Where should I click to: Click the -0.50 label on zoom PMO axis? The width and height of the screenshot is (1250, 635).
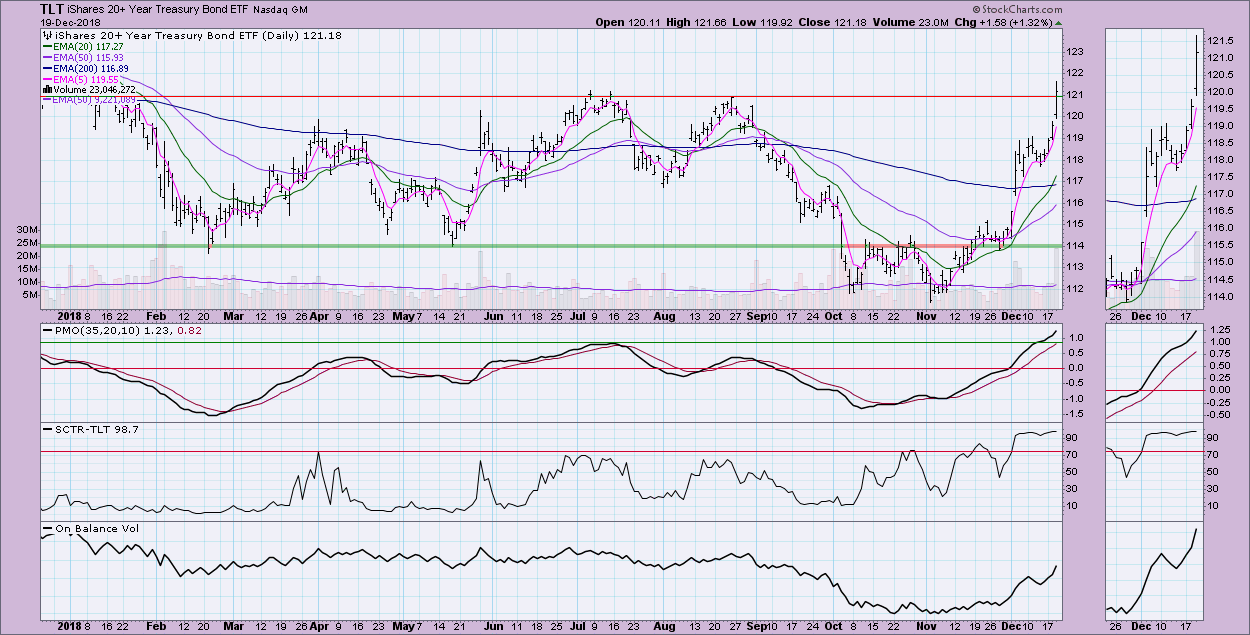click(1219, 415)
